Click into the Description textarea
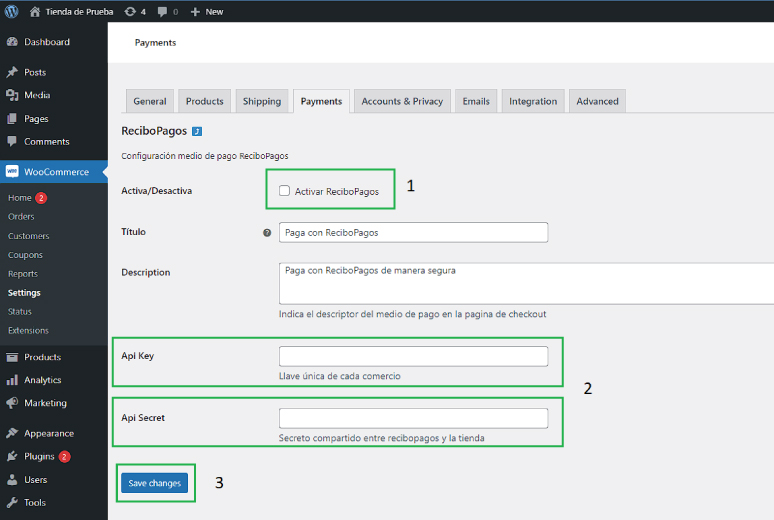This screenshot has width=774, height=520. pyautogui.click(x=526, y=283)
